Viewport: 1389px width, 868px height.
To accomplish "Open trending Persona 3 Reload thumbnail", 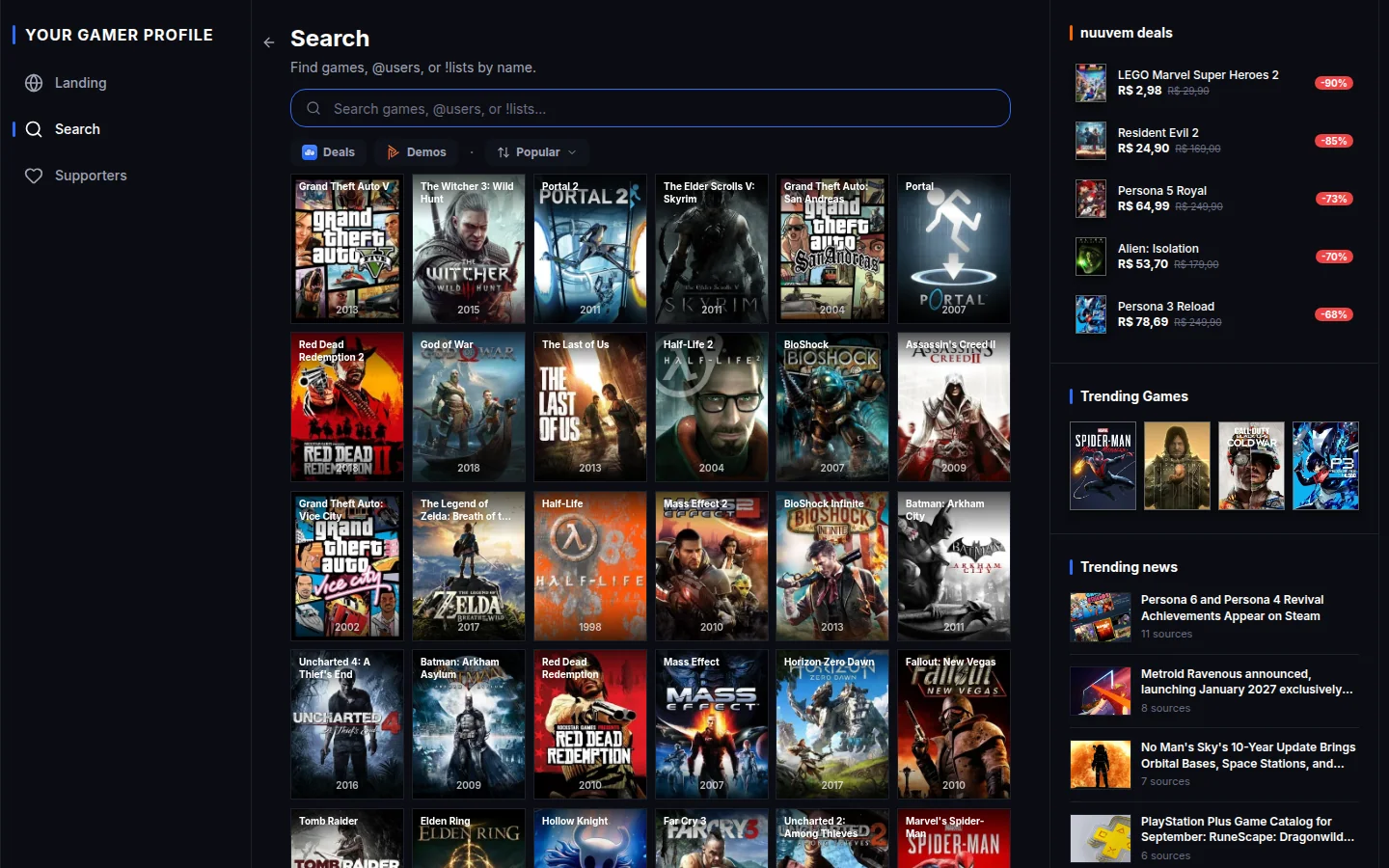I will point(1325,466).
